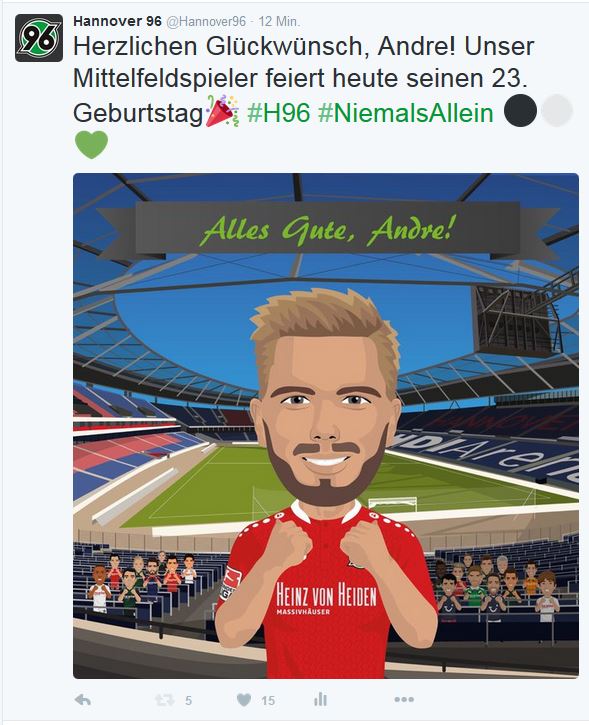589x725 pixels.
Task: Open the three-dot more options menu
Action: pos(404,700)
